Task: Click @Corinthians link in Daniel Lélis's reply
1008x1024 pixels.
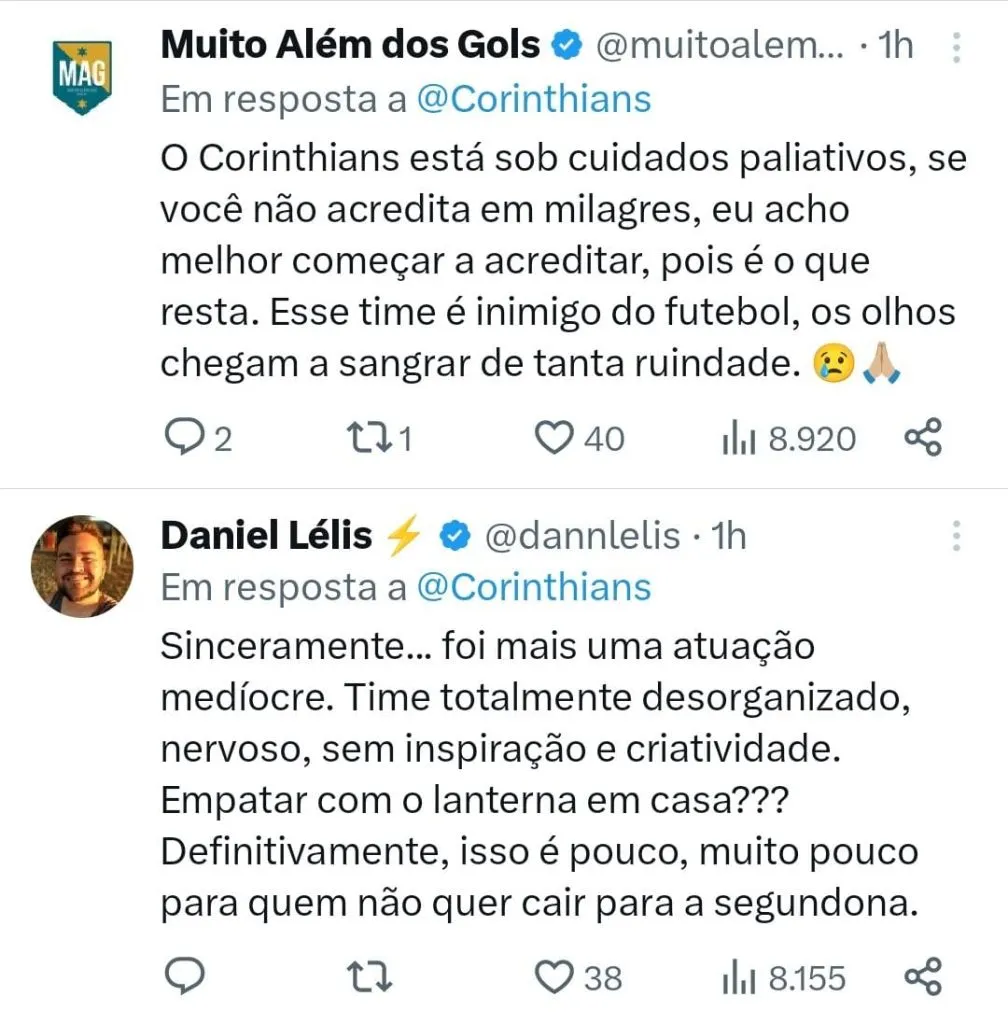Action: 533,586
